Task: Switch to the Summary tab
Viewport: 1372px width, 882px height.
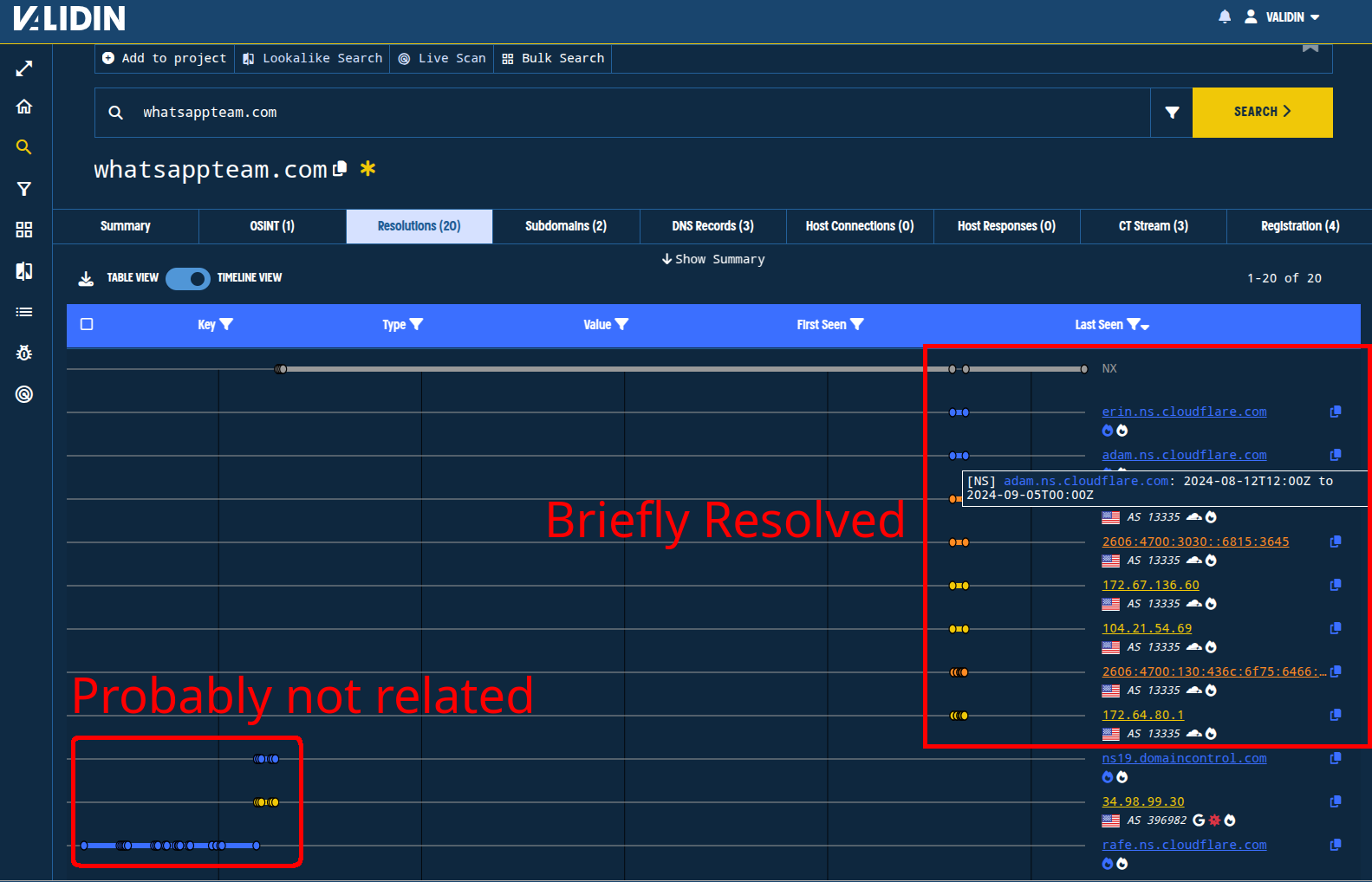Action: 126,226
